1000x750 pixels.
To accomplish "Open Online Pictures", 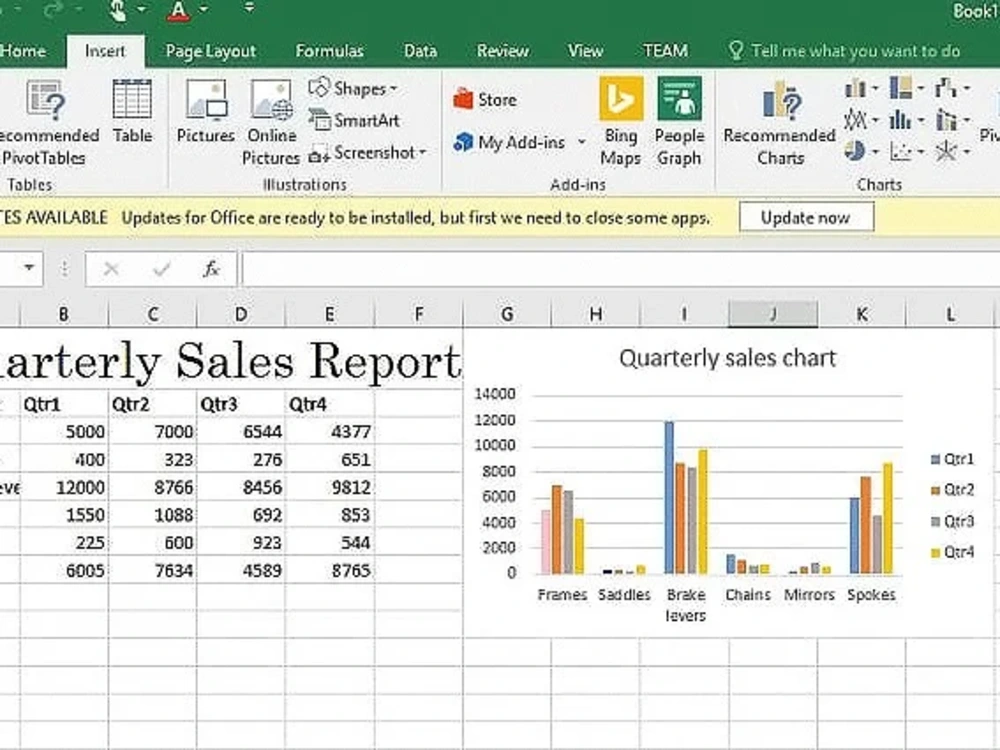I will tap(271, 122).
